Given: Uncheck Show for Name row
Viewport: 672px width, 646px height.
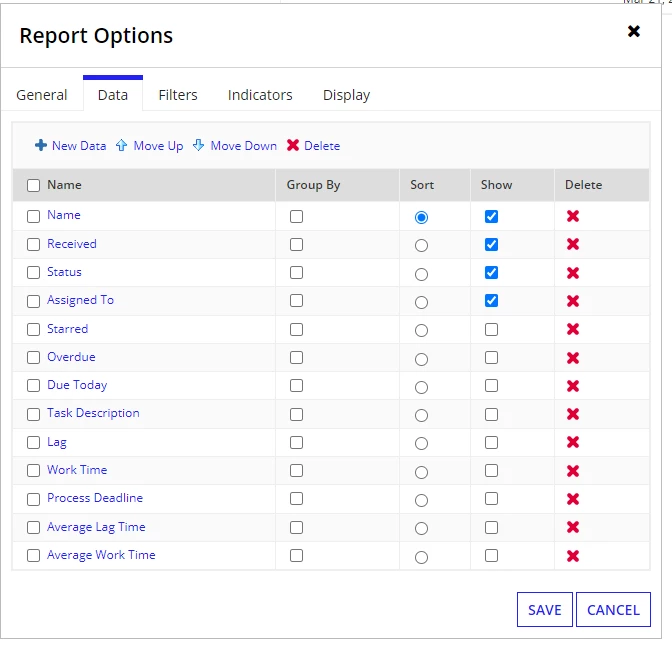Looking at the screenshot, I should 491,216.
